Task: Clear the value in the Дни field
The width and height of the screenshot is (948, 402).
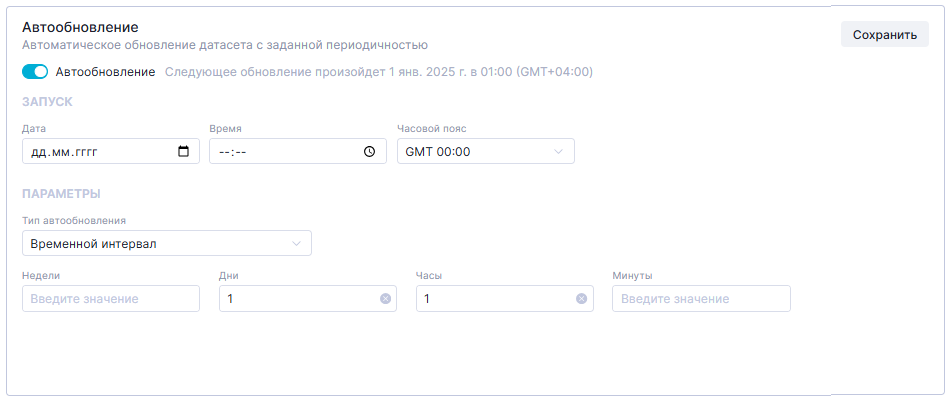Action: 385,299
